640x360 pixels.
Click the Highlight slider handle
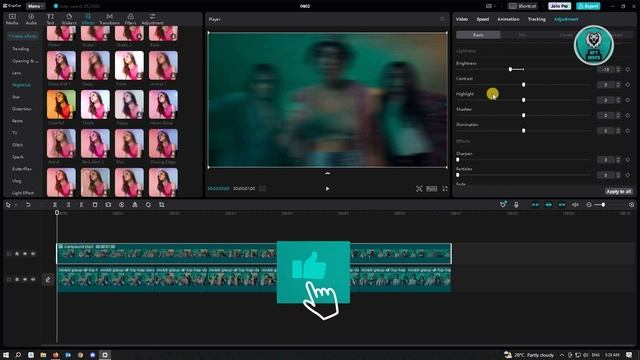pyautogui.click(x=523, y=100)
